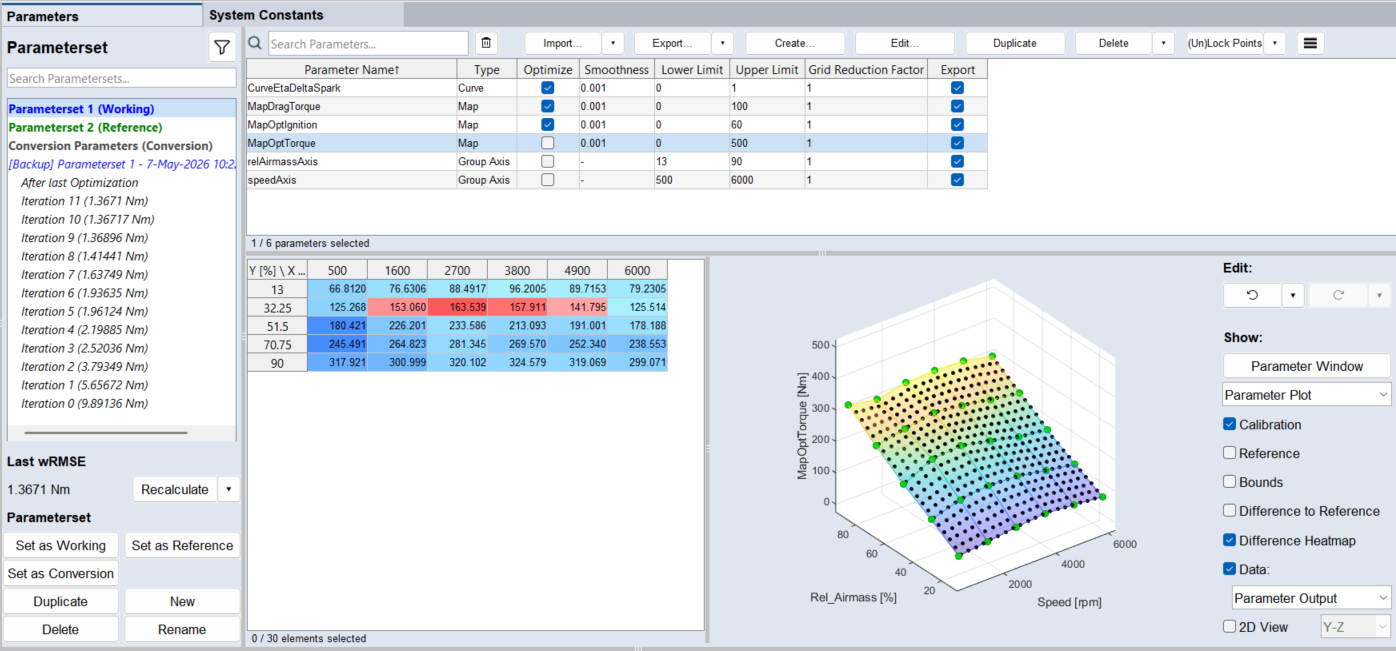Click the undo arrow under Edit

coord(1252,295)
